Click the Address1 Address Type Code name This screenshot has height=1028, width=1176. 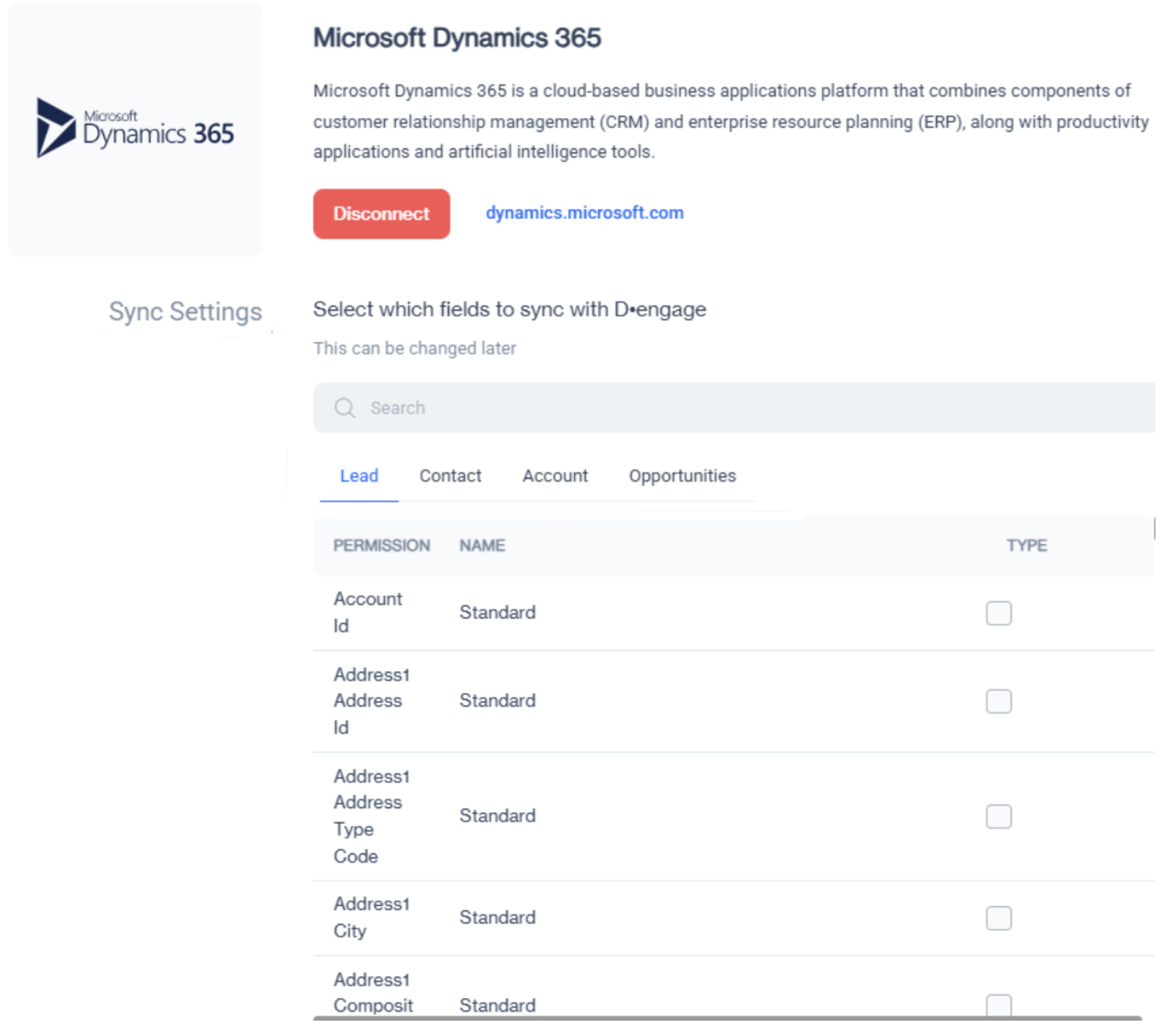pyautogui.click(x=371, y=816)
